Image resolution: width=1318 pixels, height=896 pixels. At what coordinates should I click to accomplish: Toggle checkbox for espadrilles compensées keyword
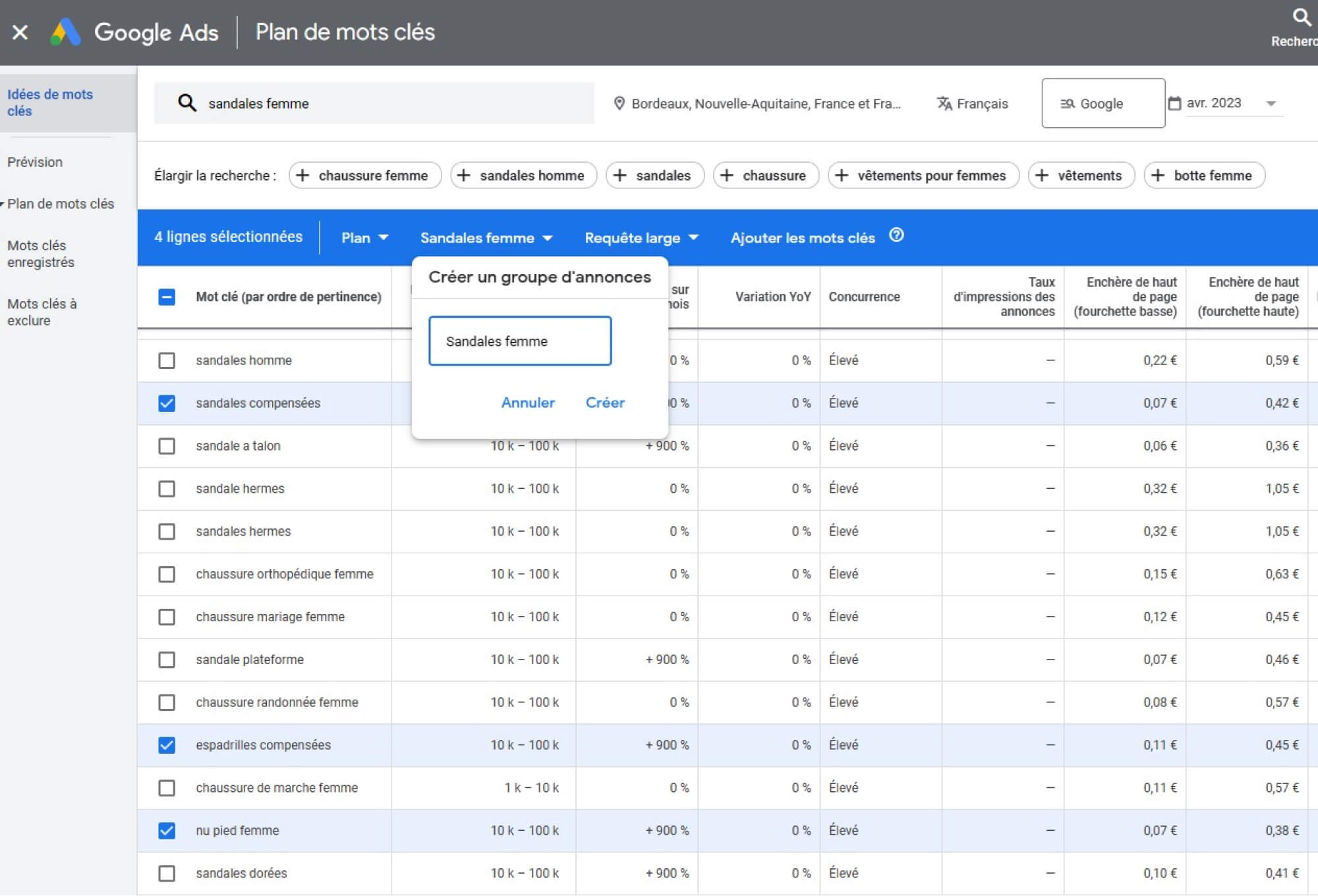tap(167, 745)
